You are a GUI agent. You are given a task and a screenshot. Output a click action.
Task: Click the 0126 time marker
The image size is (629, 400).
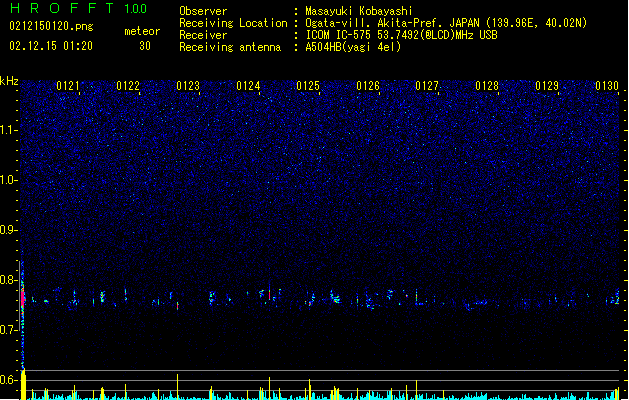[368, 86]
